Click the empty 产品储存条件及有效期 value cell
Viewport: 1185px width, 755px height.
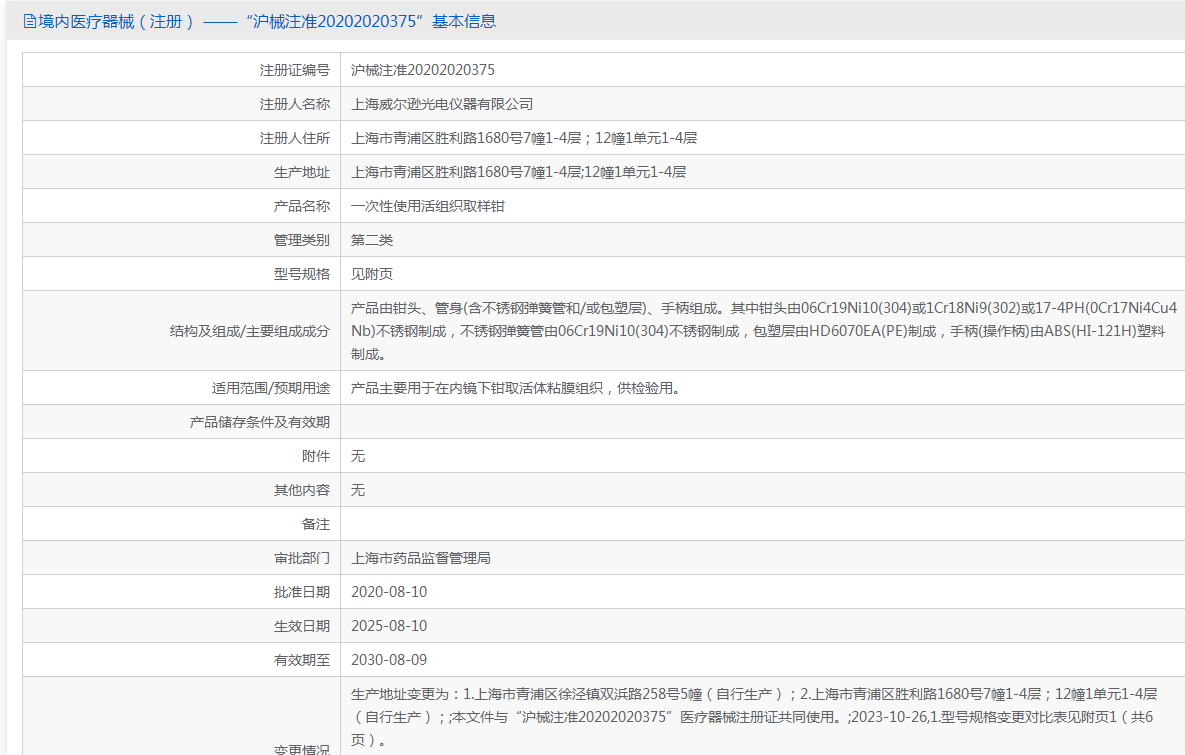coord(760,422)
